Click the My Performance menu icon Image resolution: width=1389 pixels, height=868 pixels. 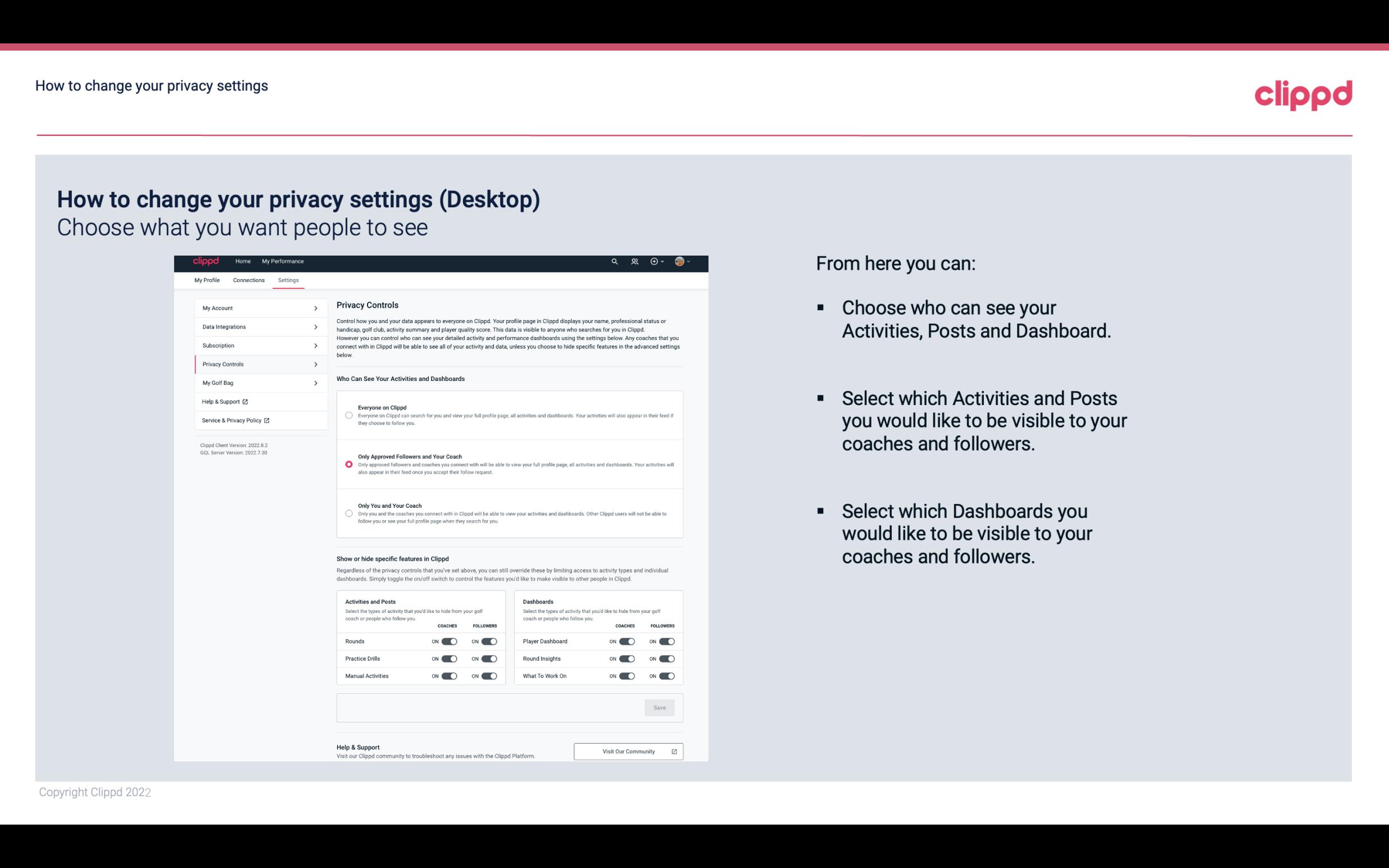click(284, 261)
